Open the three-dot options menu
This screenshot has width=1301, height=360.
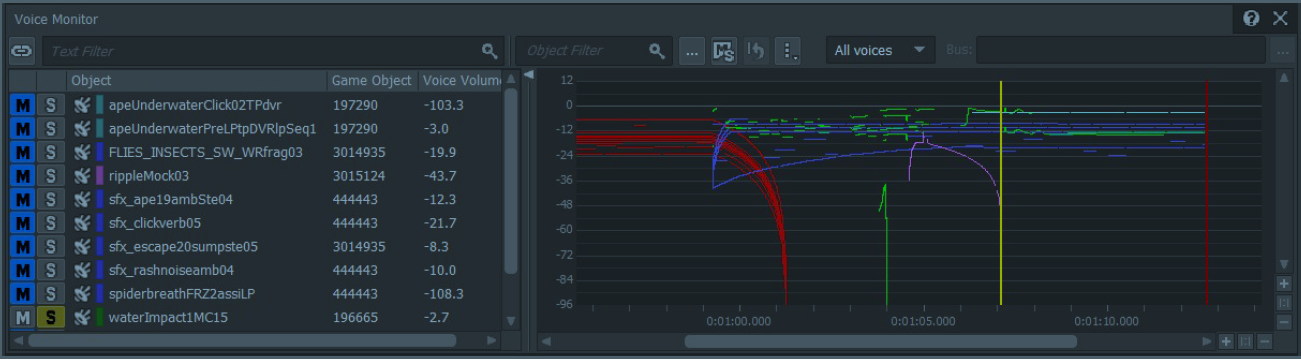(x=788, y=50)
